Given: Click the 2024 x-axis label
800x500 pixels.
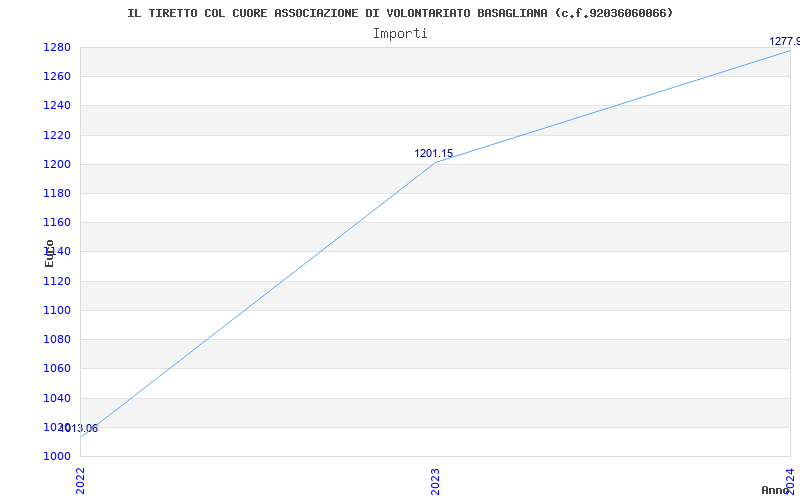Looking at the screenshot, I should tap(790, 480).
